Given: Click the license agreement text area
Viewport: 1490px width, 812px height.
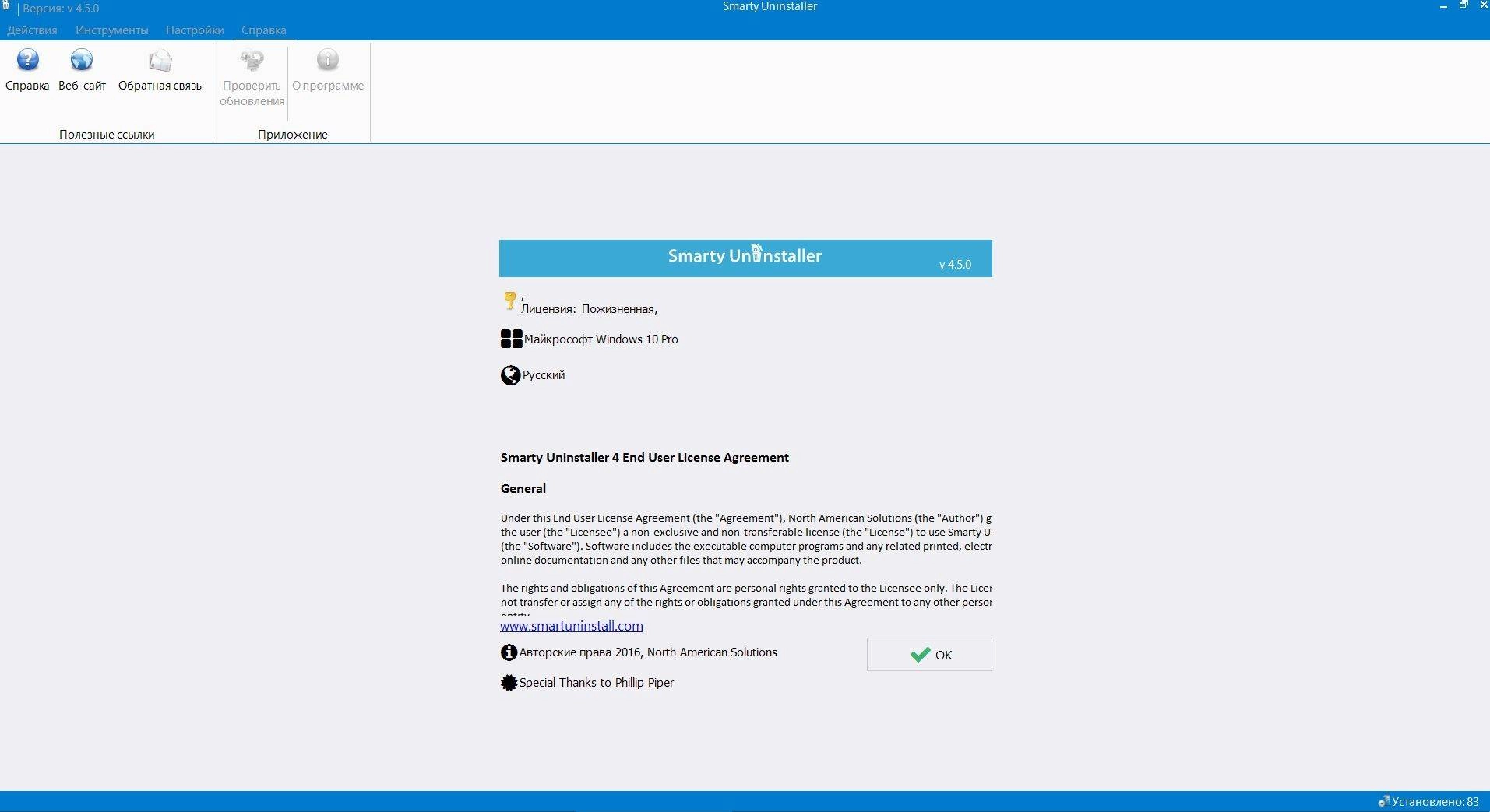Looking at the screenshot, I should (745, 532).
